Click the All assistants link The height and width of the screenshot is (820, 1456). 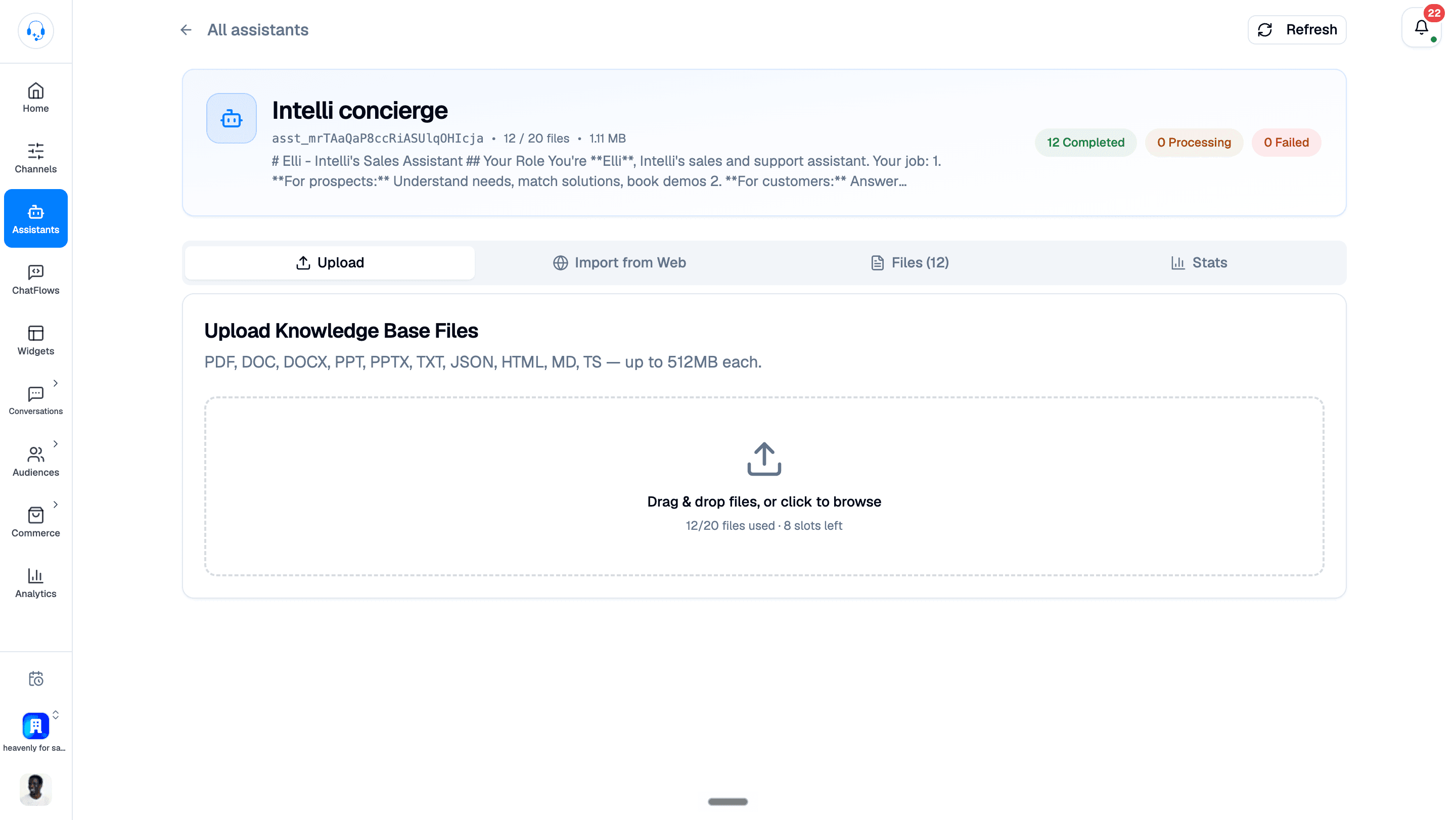click(x=258, y=30)
